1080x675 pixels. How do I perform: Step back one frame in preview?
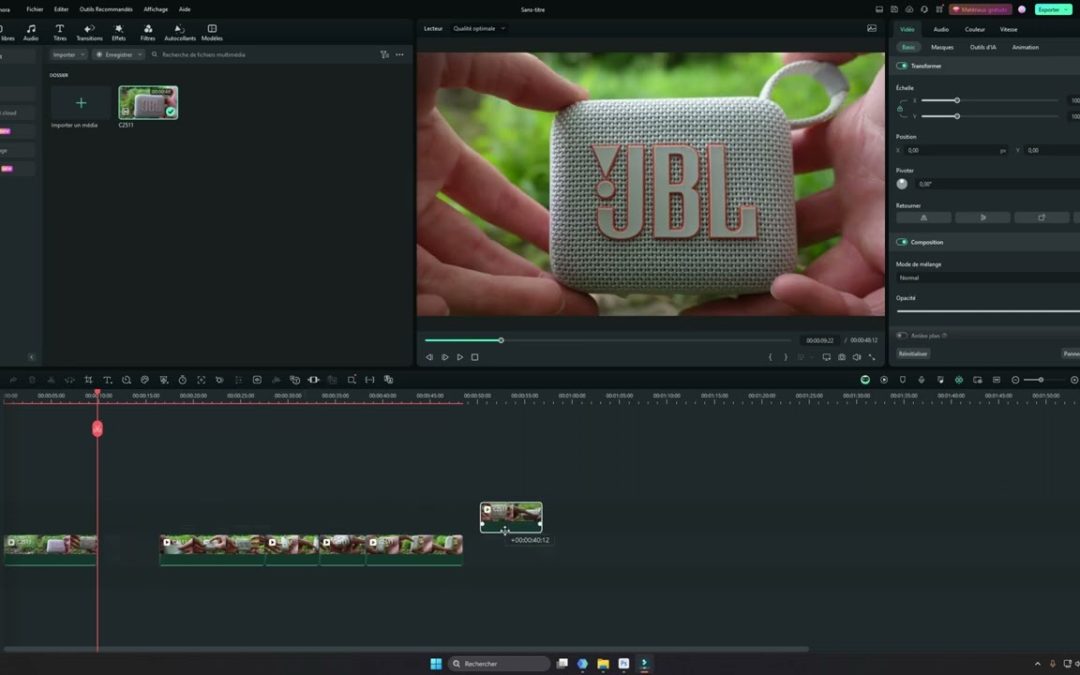click(x=429, y=357)
